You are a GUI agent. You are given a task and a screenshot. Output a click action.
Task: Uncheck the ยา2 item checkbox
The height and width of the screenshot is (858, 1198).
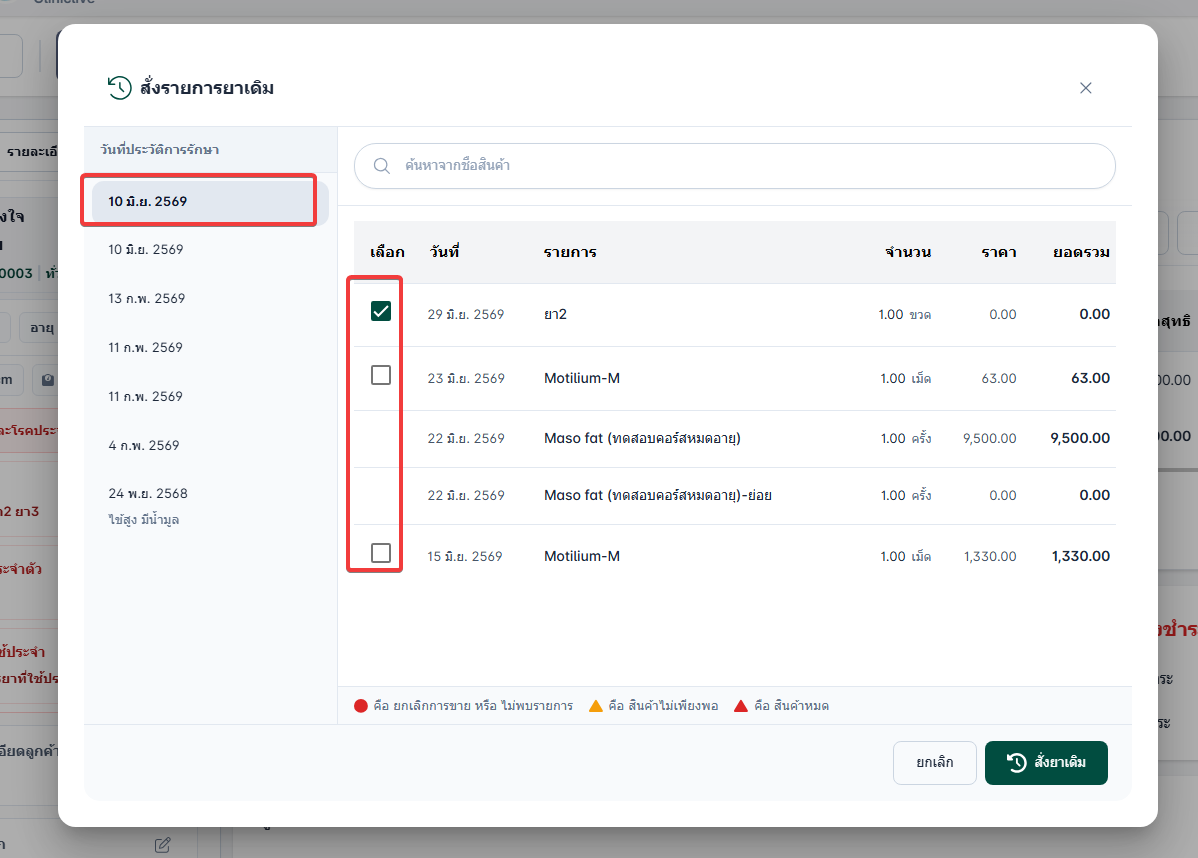pos(380,311)
